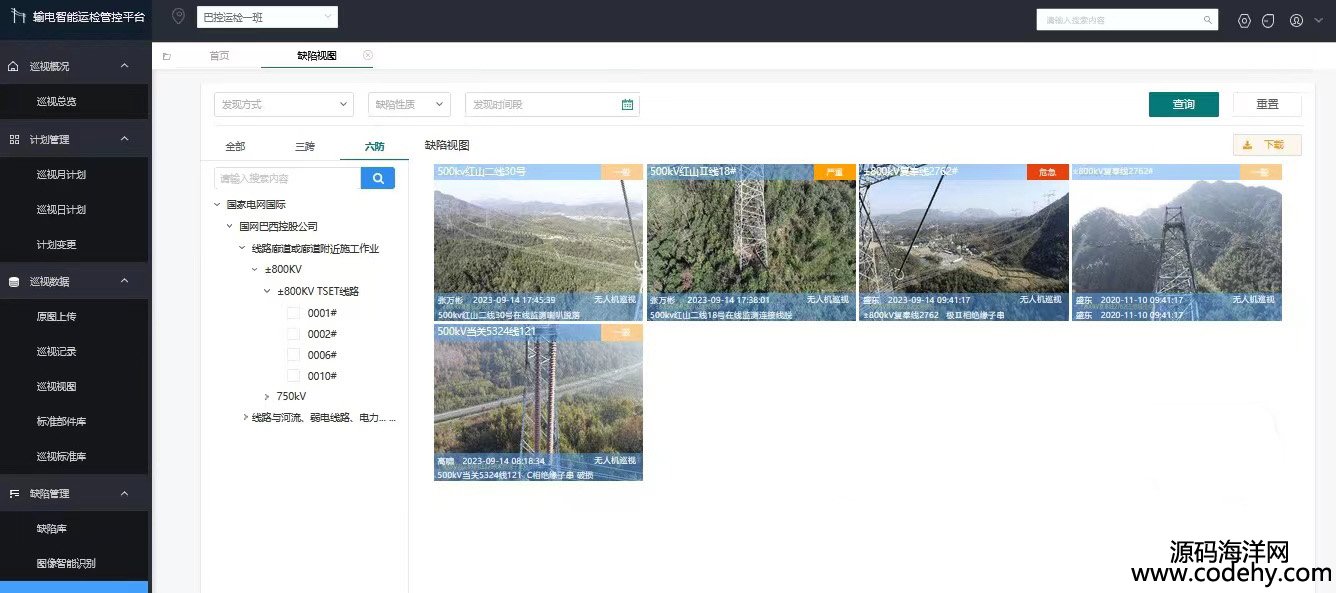1336x593 pixels.
Task: Collapse the 计划管理 menu group
Action: tap(124, 139)
